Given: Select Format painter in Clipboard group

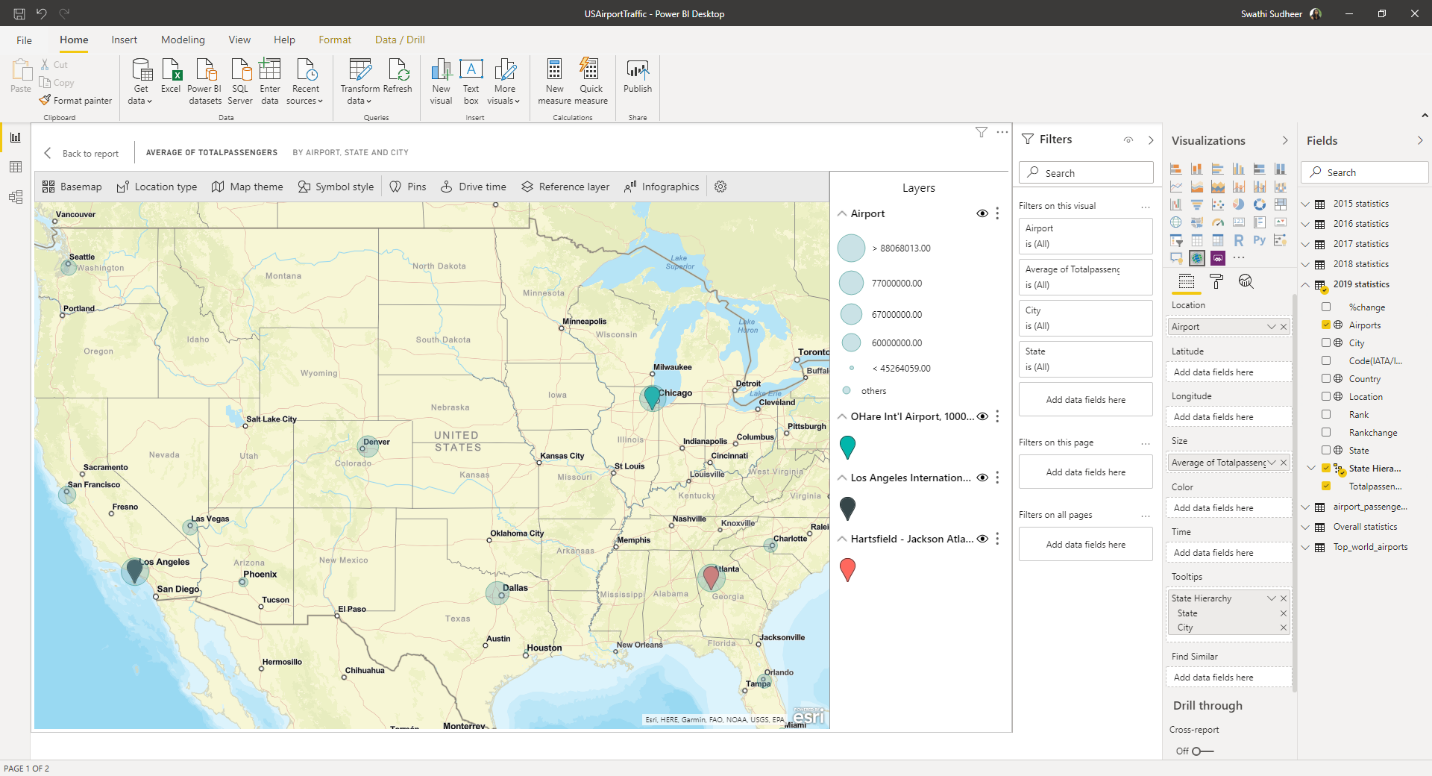Looking at the screenshot, I should [76, 100].
